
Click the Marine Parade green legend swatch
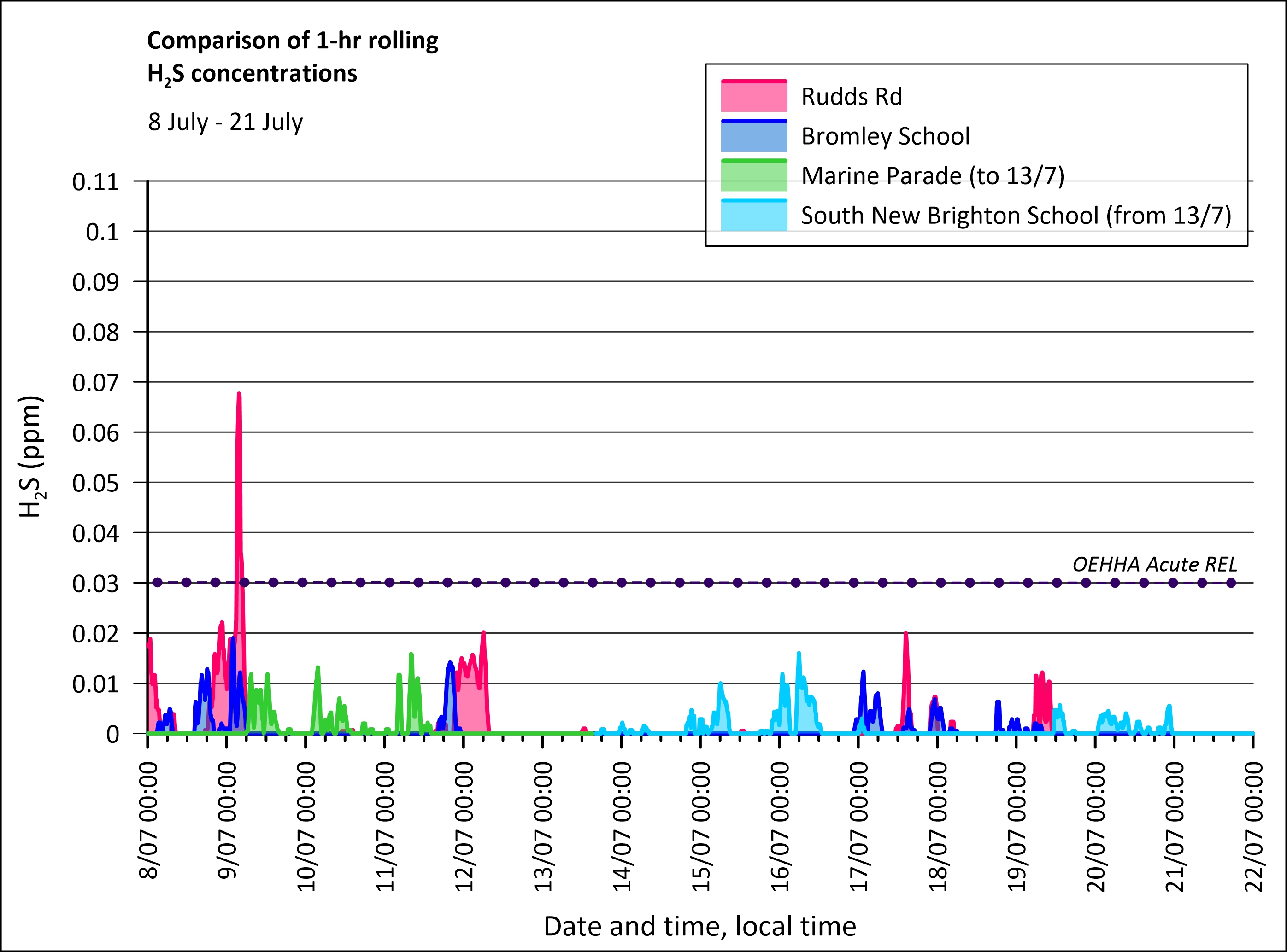click(x=754, y=176)
